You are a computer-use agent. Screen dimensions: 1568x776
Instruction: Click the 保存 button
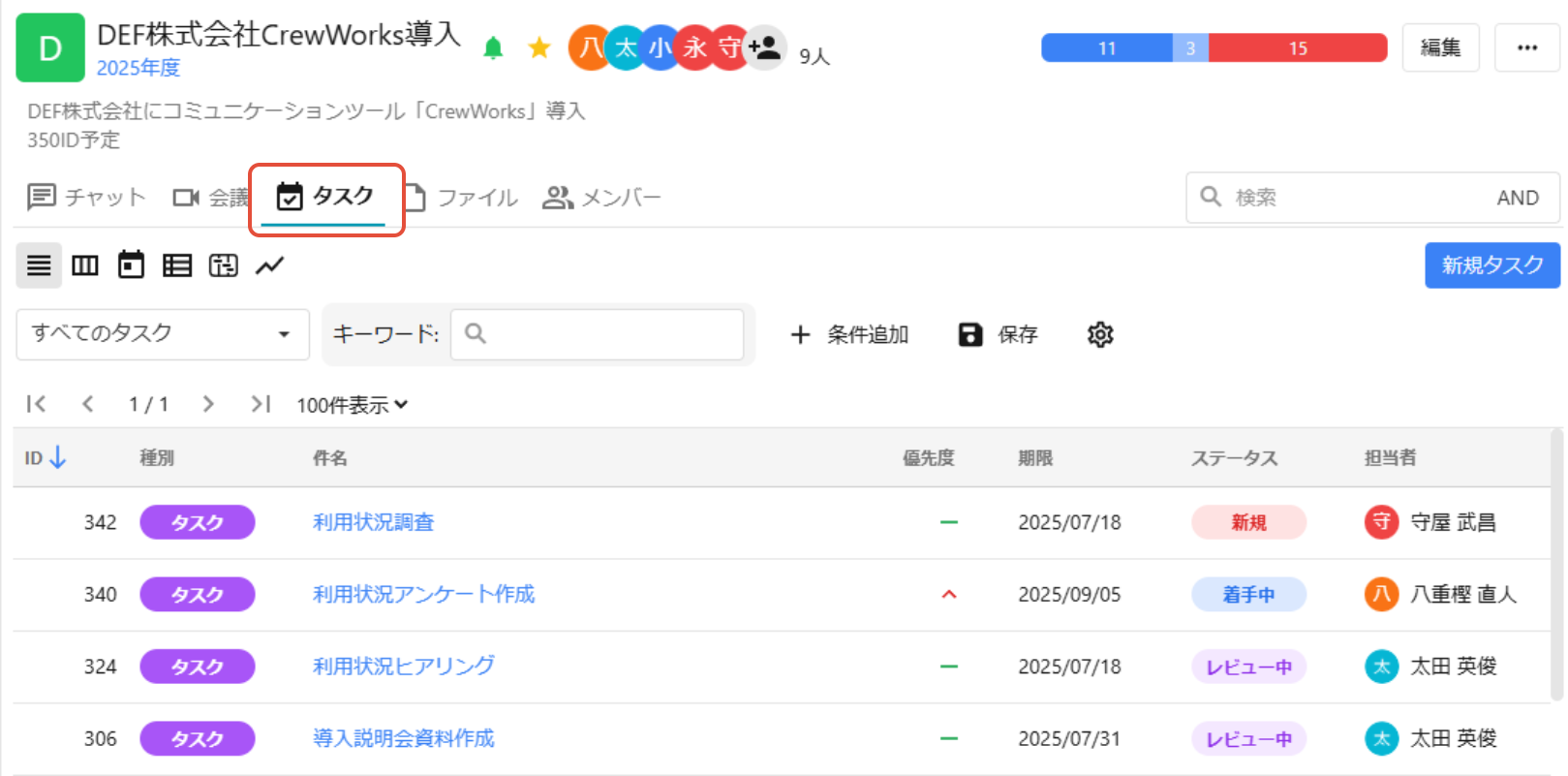click(998, 334)
